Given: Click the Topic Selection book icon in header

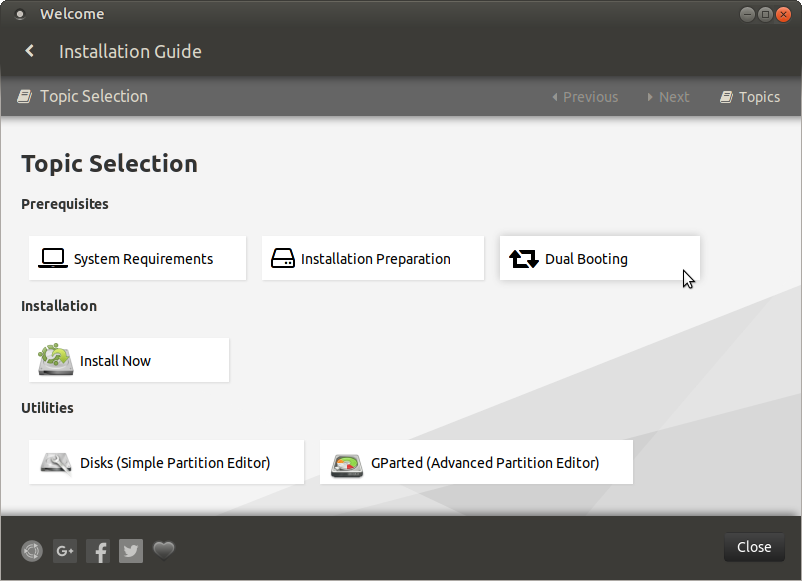Looking at the screenshot, I should [x=25, y=96].
